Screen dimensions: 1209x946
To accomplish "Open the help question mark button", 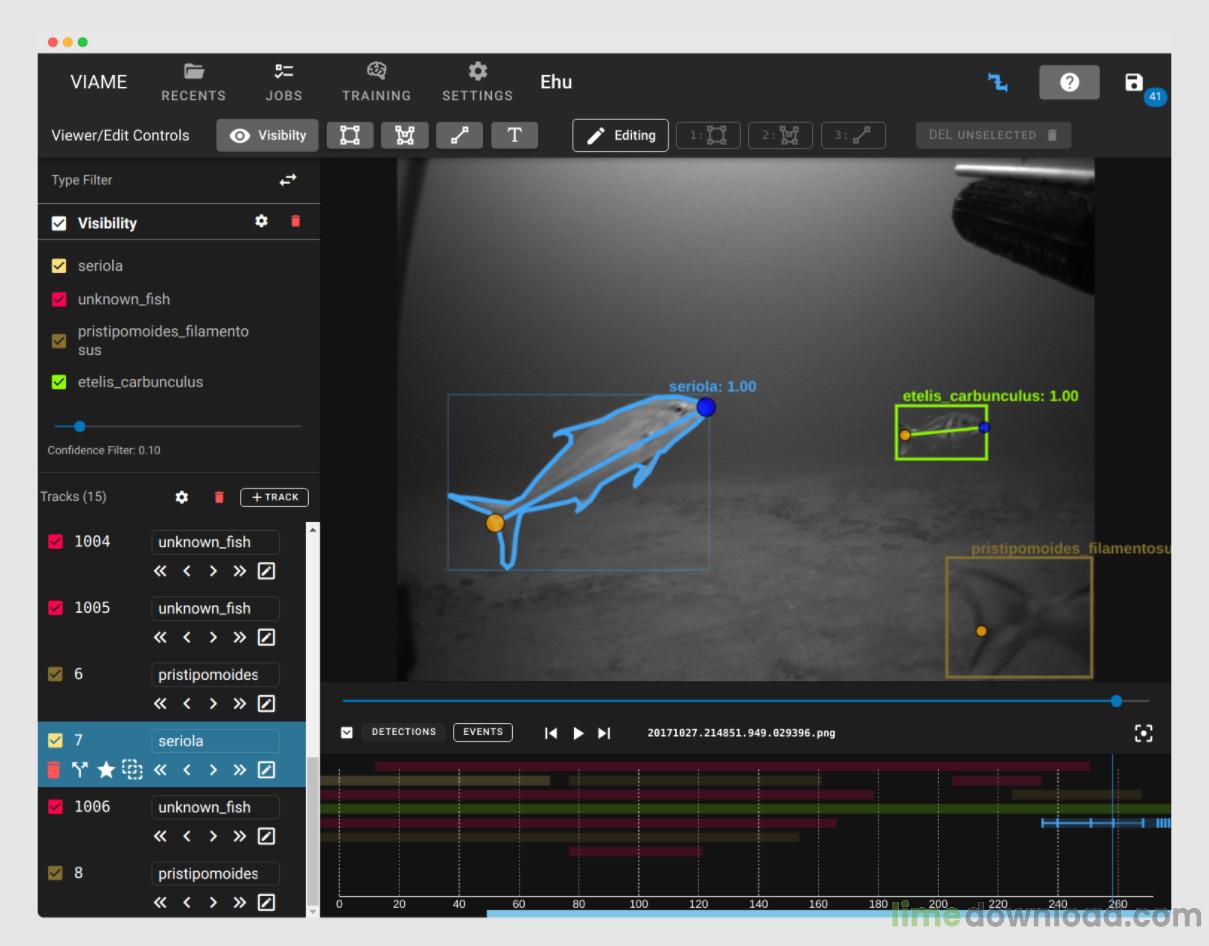I will click(1069, 83).
